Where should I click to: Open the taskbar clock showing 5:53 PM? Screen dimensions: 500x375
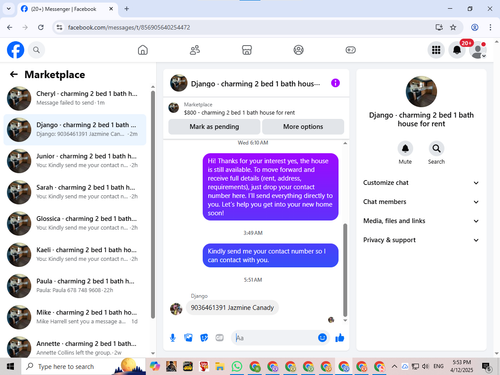(462, 366)
